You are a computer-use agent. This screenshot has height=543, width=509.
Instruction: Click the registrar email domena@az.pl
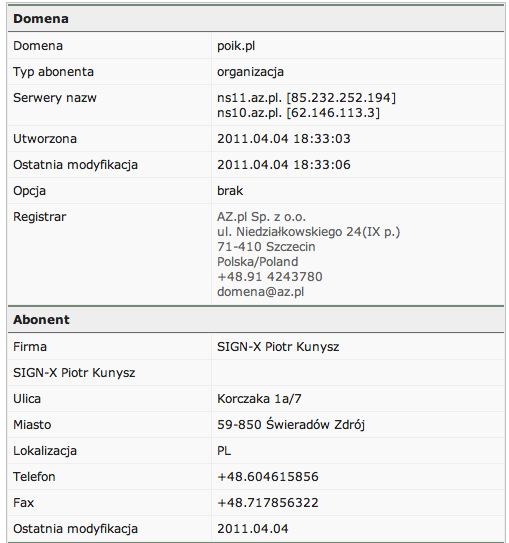(x=260, y=292)
